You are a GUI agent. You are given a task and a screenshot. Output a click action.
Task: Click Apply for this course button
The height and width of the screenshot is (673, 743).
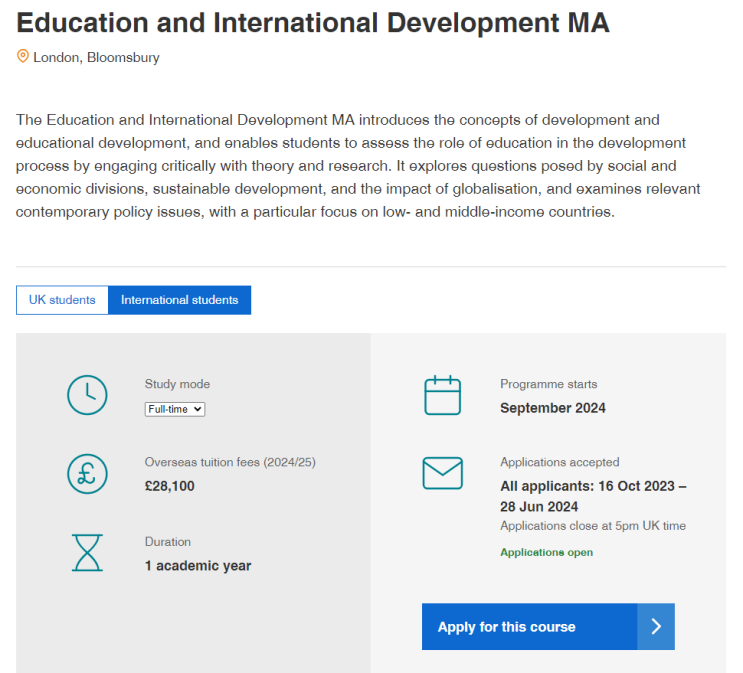click(x=548, y=627)
